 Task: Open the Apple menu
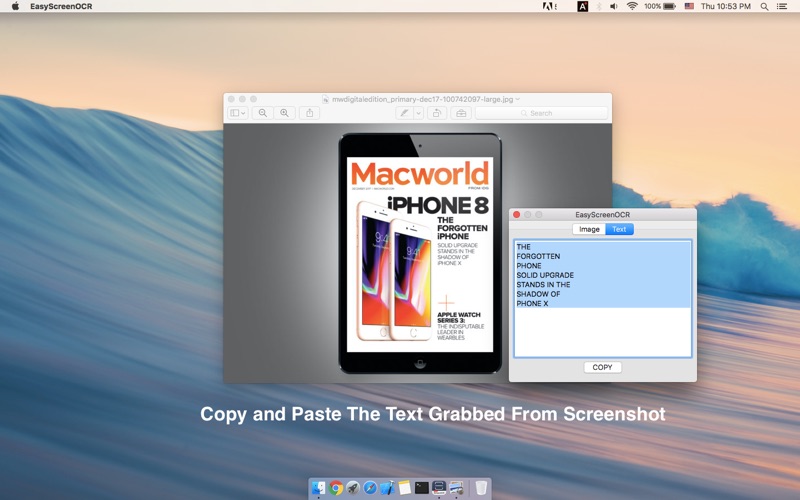click(x=15, y=6)
